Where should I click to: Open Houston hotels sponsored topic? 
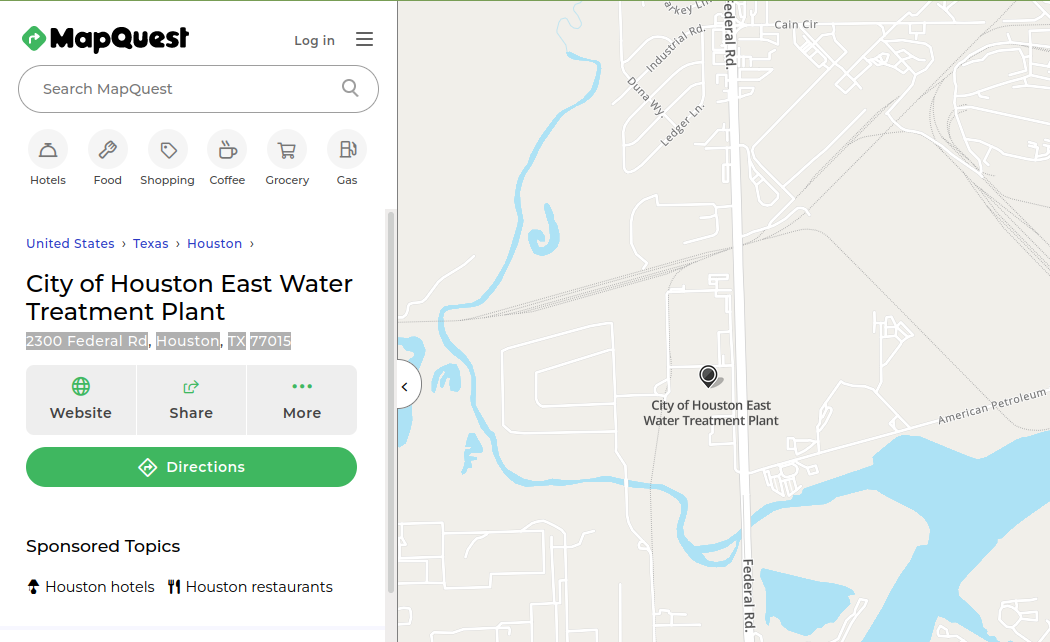coord(90,587)
